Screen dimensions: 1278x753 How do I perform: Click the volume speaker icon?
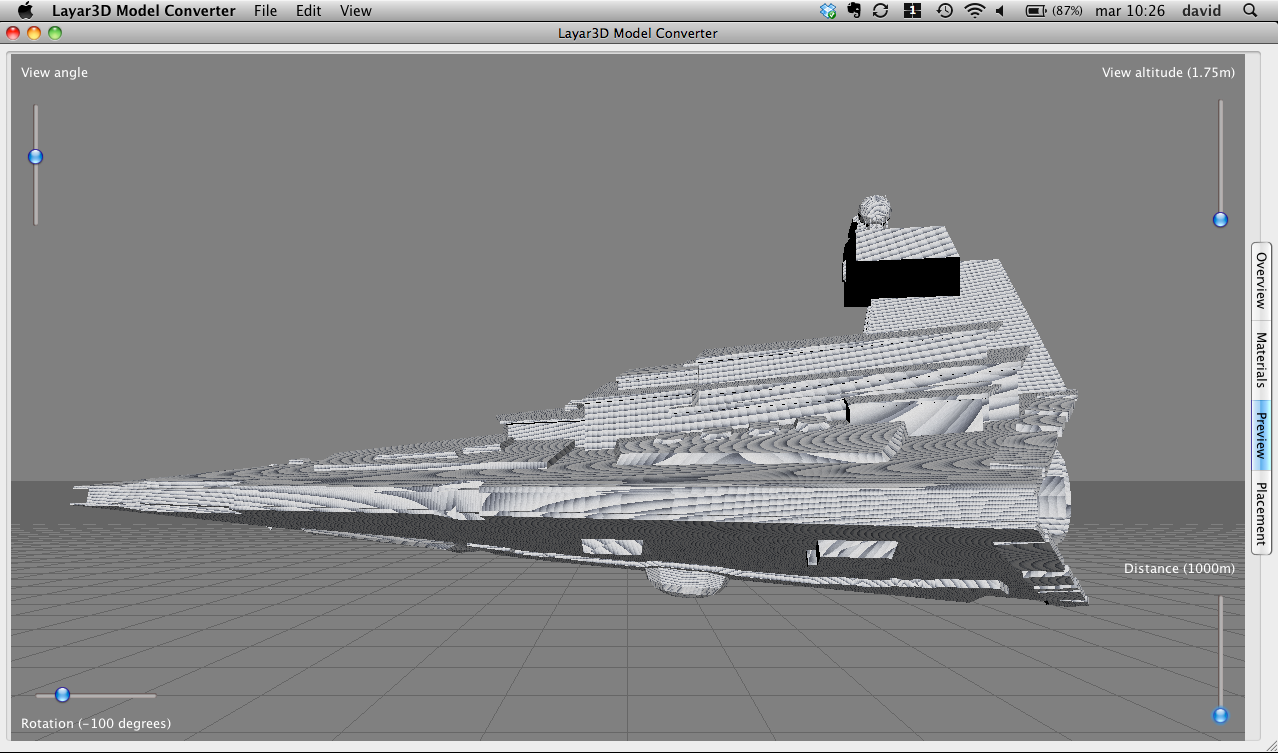pyautogui.click(x=1000, y=11)
